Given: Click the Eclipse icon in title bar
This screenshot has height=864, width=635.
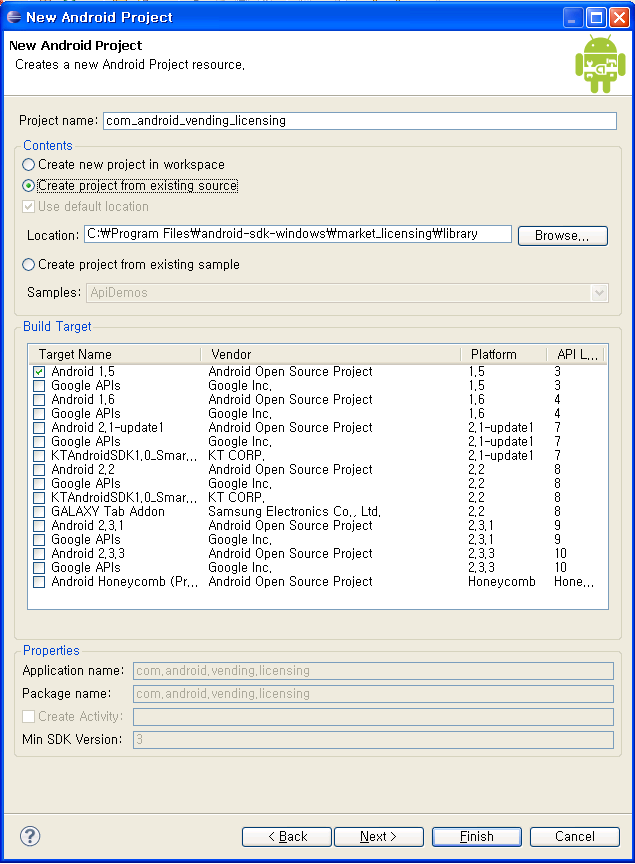Looking at the screenshot, I should (x=14, y=17).
